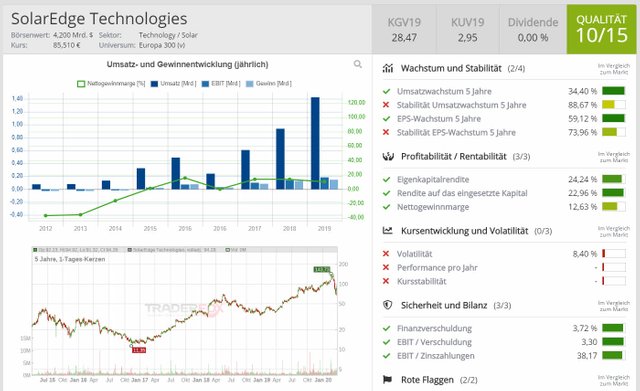Select the Dividende tile
The height and width of the screenshot is (391, 640).
tap(533, 29)
